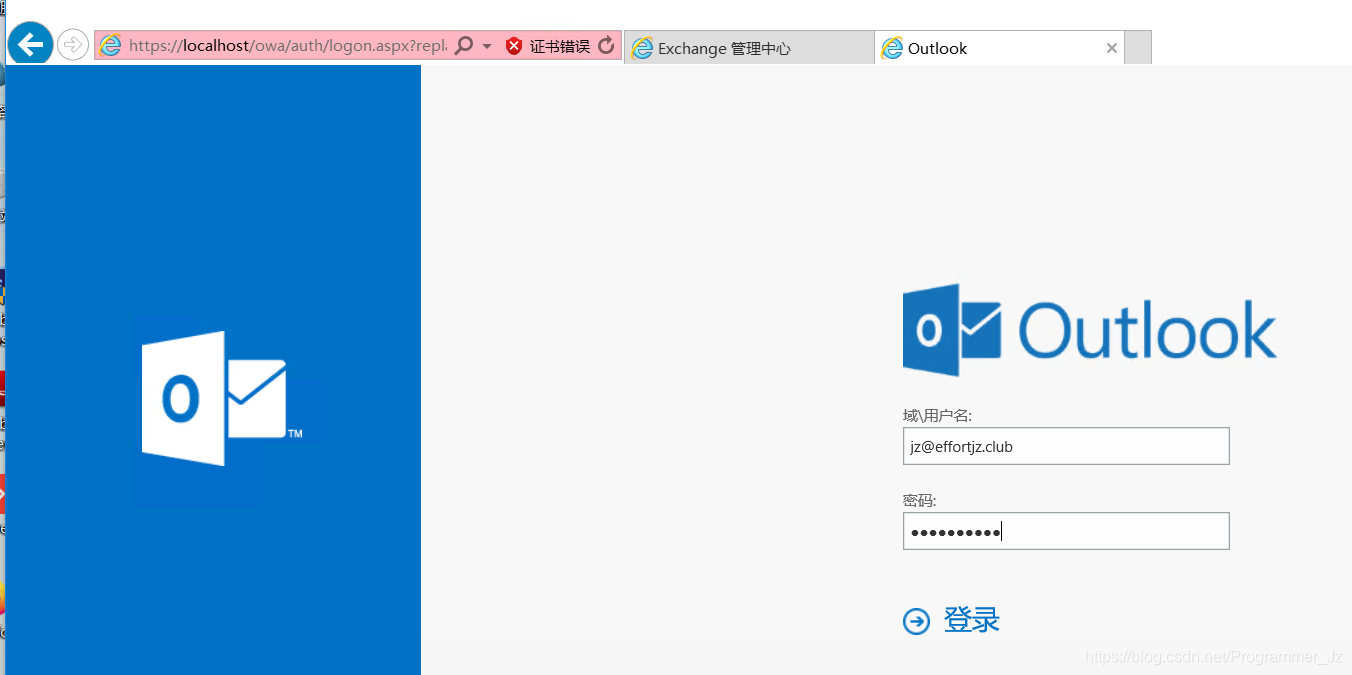Click the Outlook logo above login form
This screenshot has height=675, width=1352.
point(1090,330)
